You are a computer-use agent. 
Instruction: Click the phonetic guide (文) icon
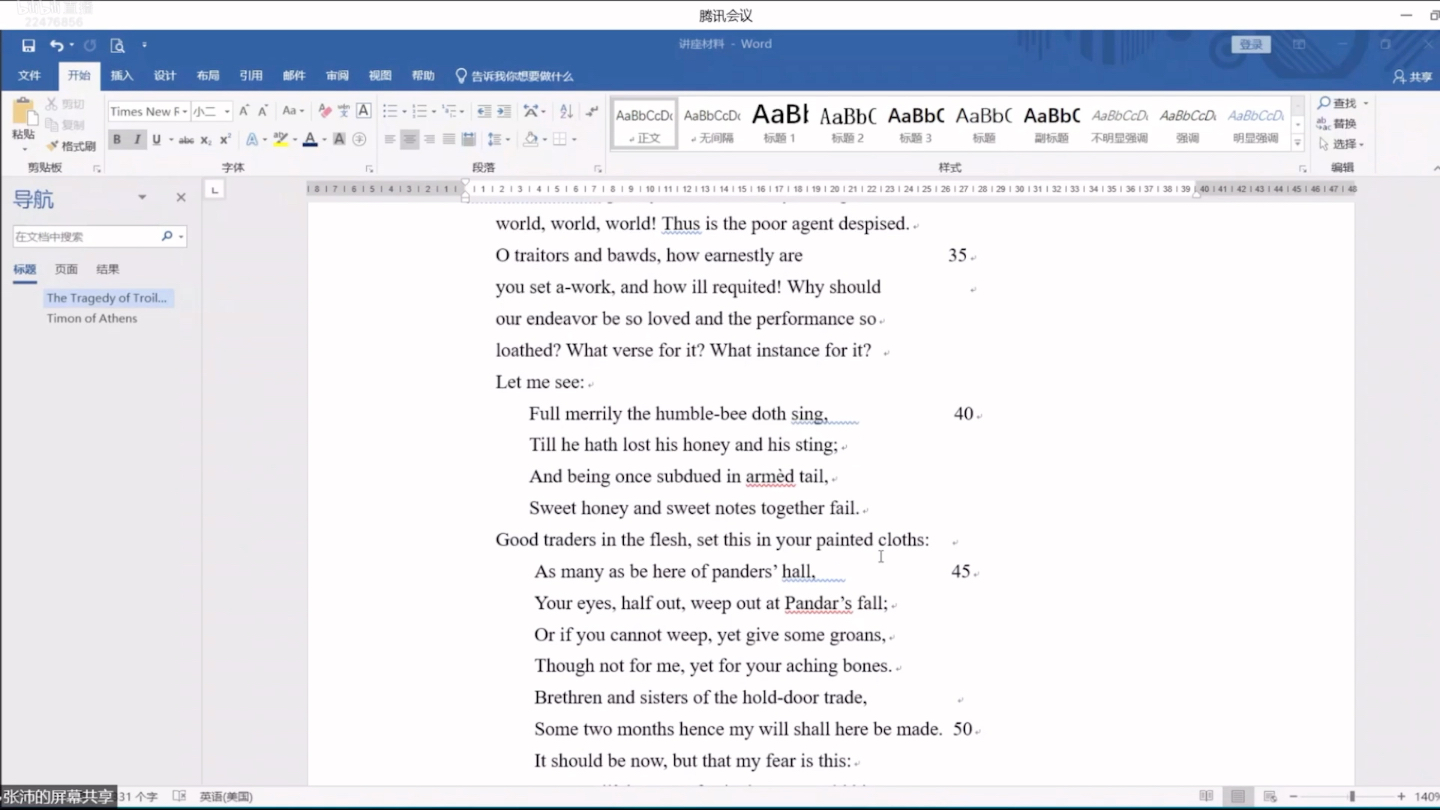click(344, 111)
